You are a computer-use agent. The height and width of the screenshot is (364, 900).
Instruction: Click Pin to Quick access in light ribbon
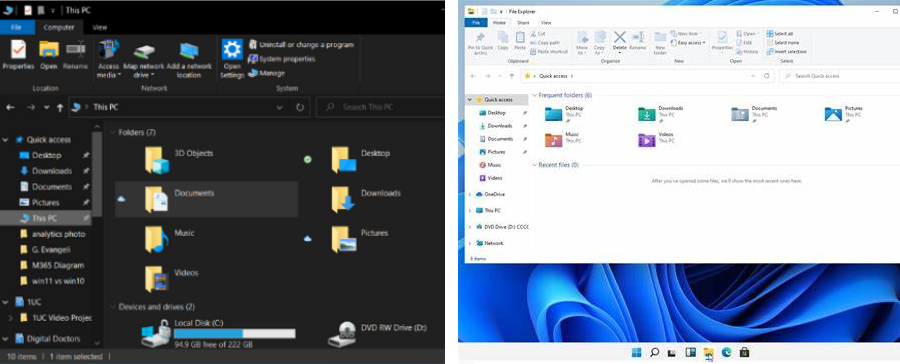point(480,43)
